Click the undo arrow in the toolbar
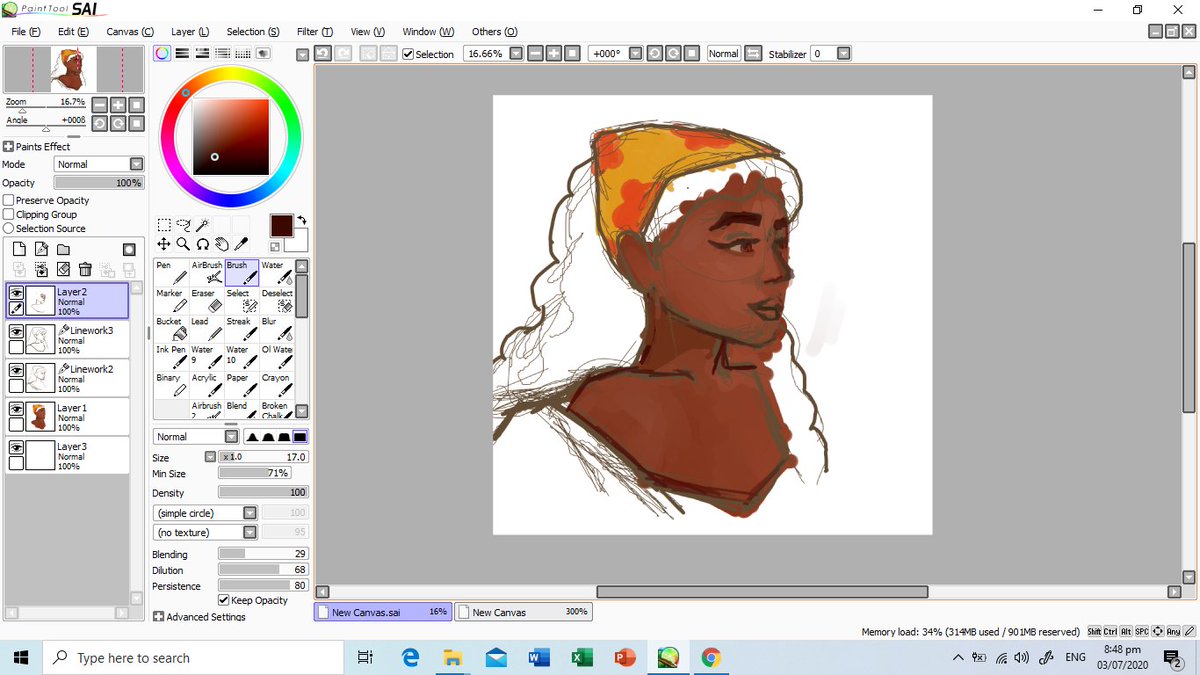1200x675 pixels. [x=323, y=54]
